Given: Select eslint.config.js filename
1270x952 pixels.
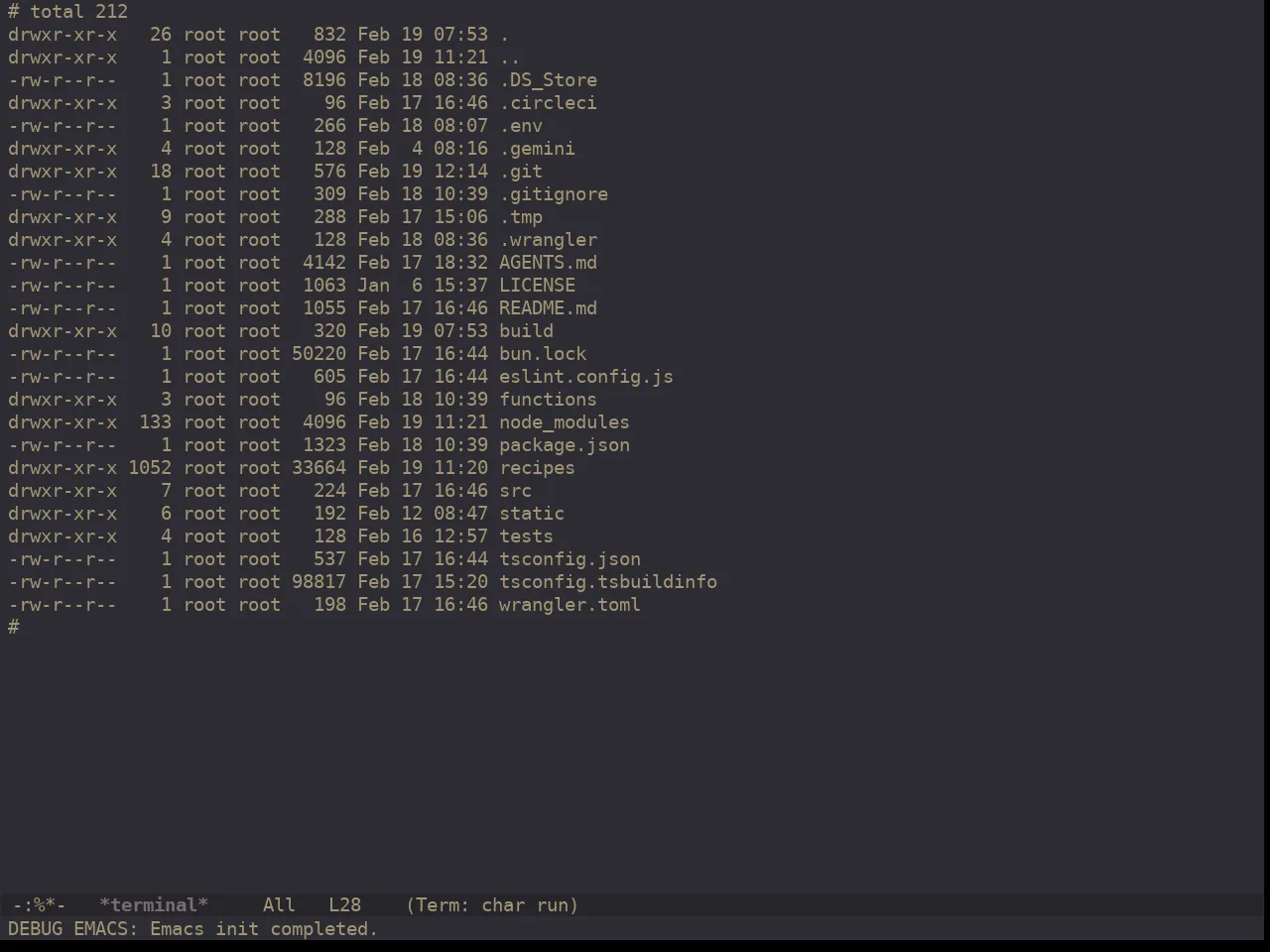Looking at the screenshot, I should (586, 377).
